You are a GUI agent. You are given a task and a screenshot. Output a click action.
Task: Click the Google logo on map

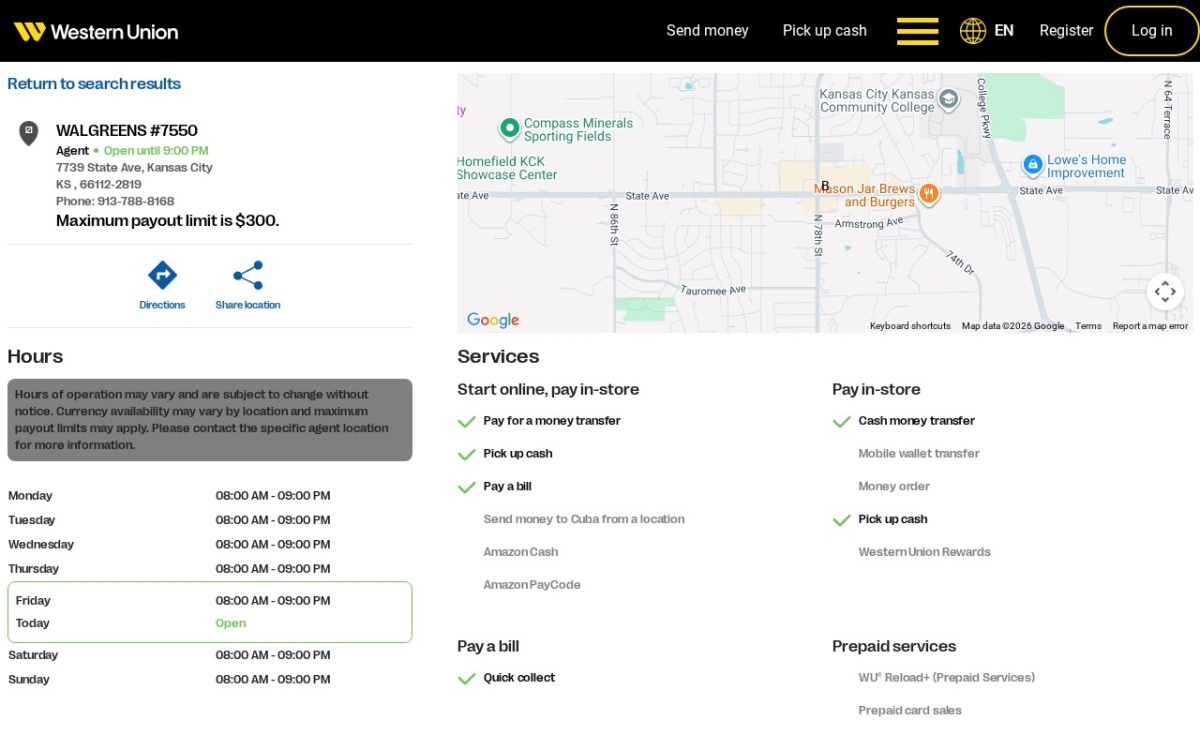(x=493, y=320)
